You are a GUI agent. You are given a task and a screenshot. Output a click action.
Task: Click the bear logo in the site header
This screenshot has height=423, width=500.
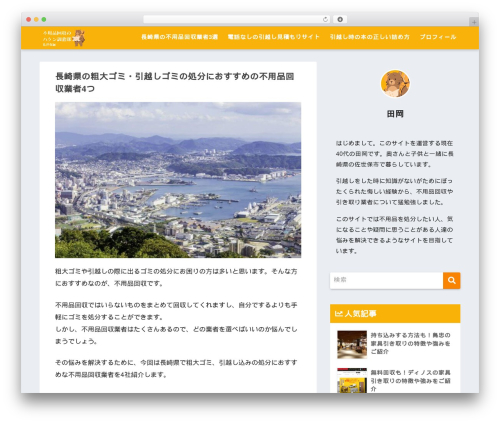(x=79, y=38)
